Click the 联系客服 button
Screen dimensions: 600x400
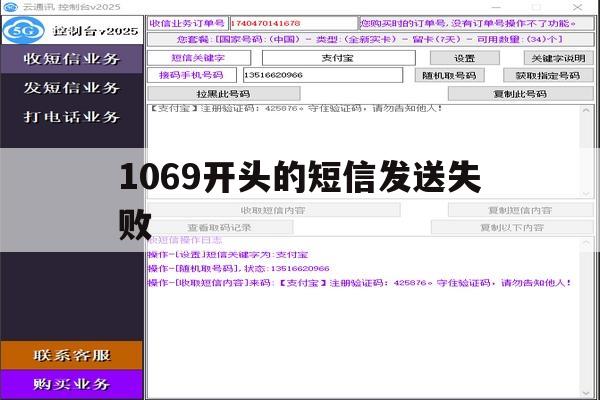pyautogui.click(x=72, y=355)
